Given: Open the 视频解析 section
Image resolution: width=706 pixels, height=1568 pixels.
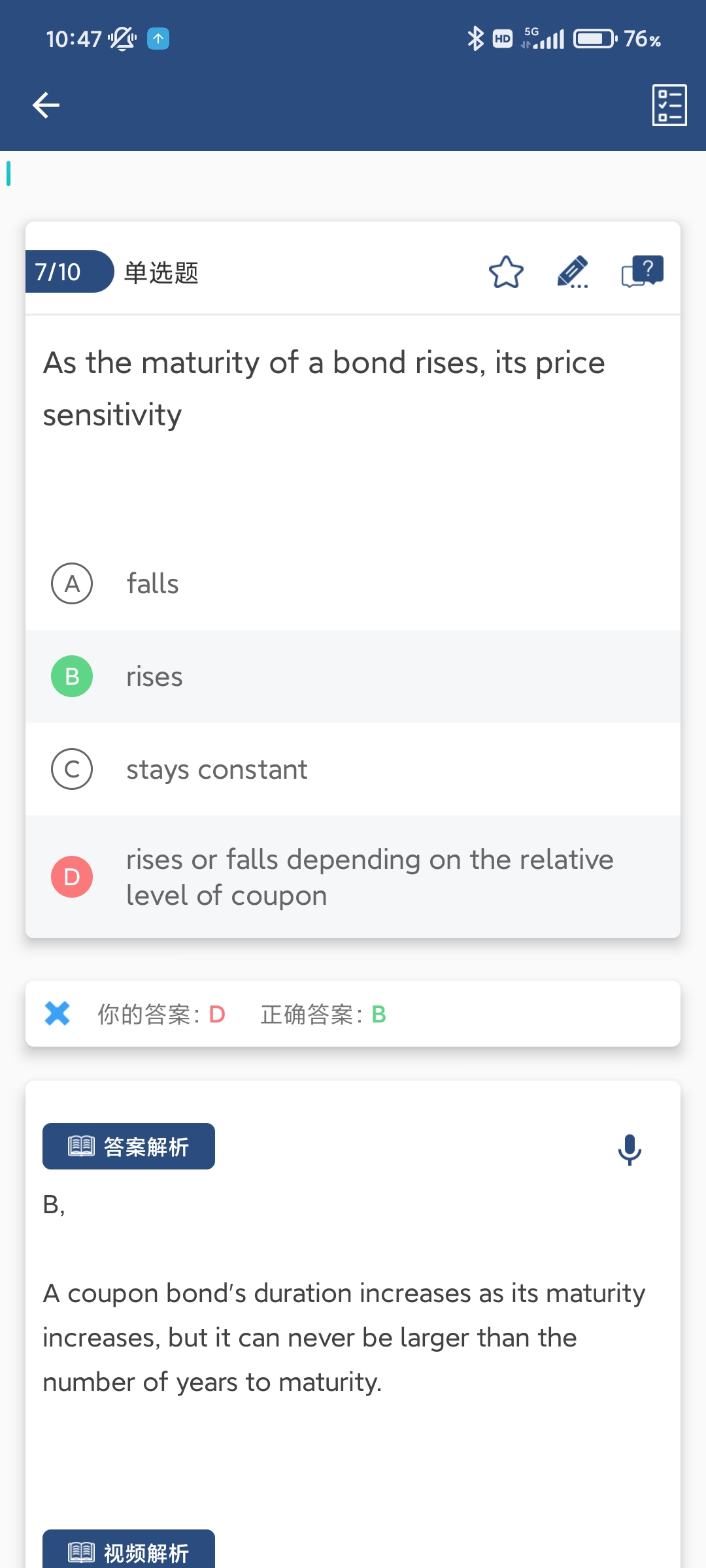Looking at the screenshot, I should 129,1552.
